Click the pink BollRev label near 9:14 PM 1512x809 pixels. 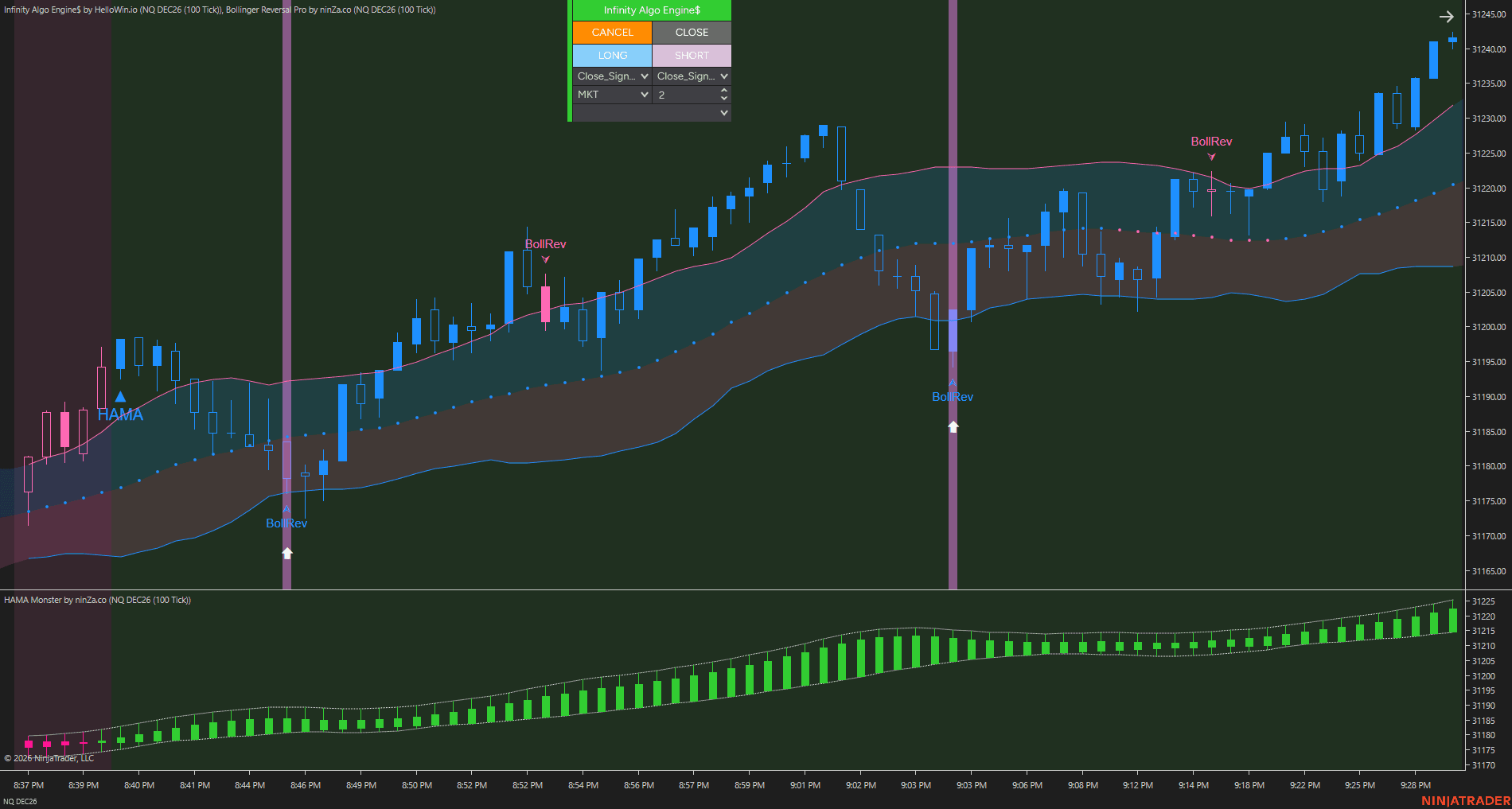tap(1211, 142)
